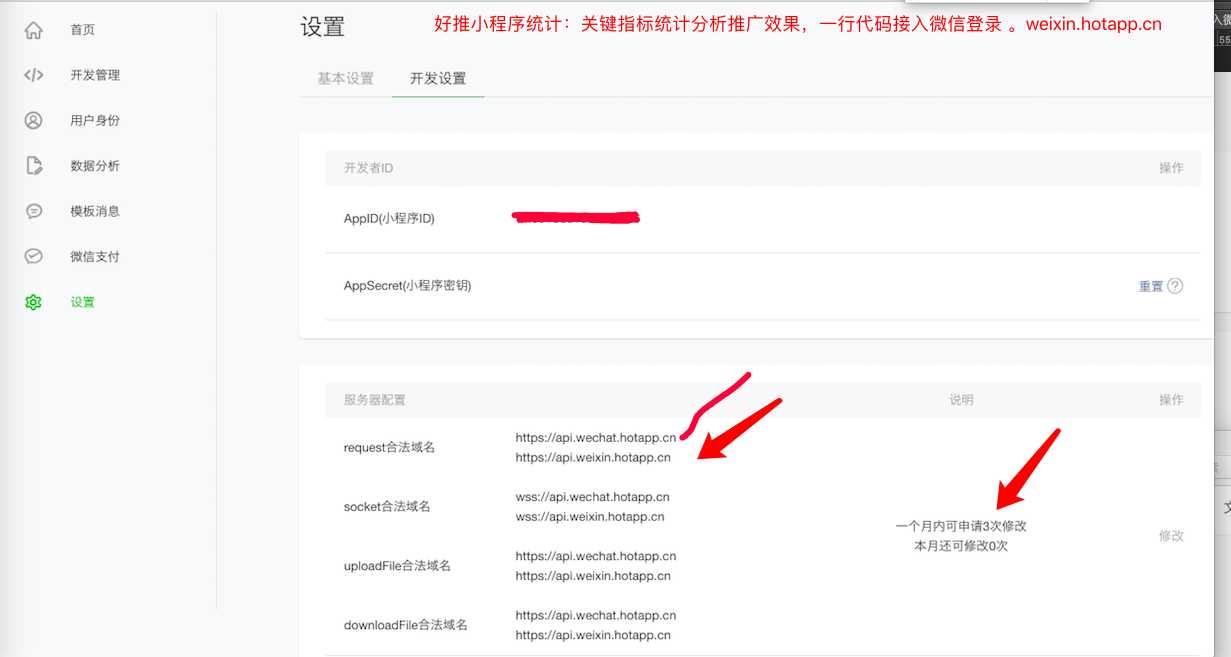Click 操作 header in 开发者ID section
Screen dimensions: 1231x657
(x=1171, y=168)
